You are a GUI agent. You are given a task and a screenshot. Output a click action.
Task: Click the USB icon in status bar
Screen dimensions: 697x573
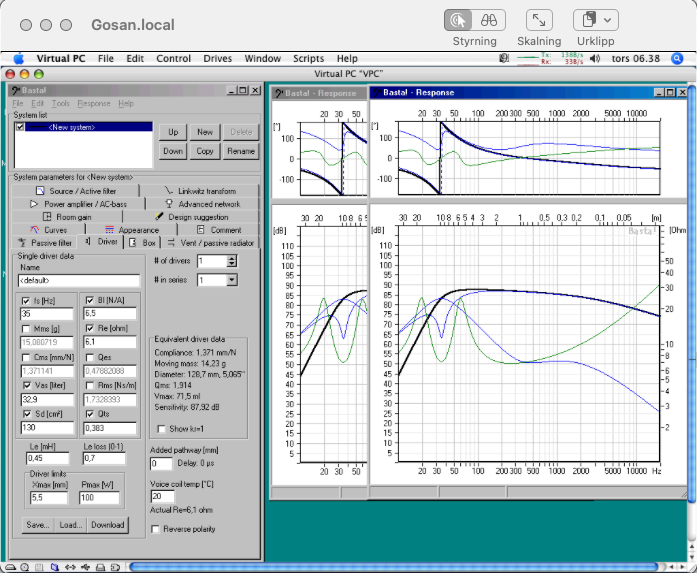[x=85, y=567]
